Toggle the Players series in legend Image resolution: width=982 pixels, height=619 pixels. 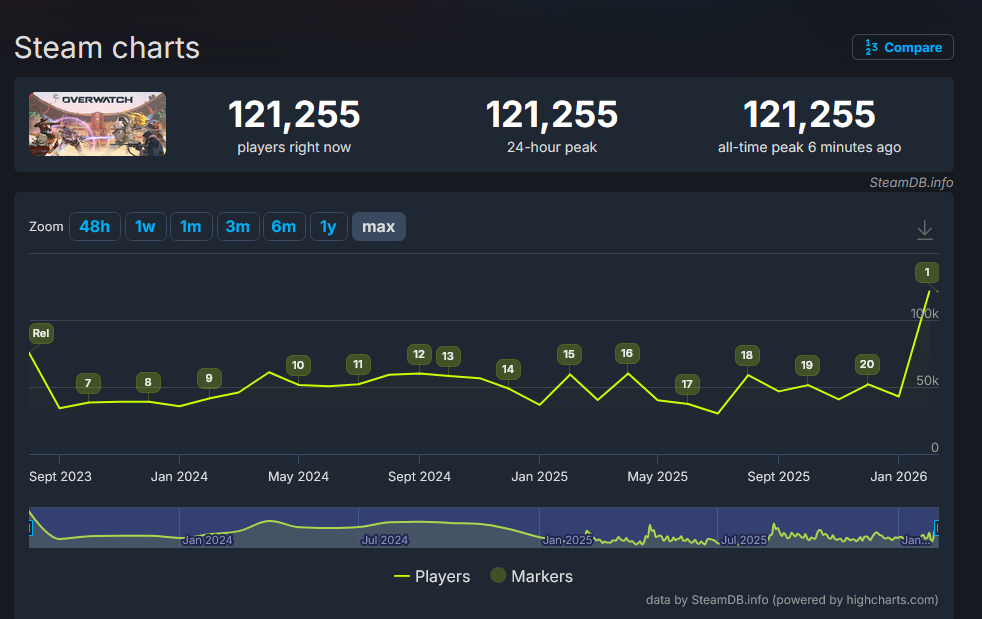pyautogui.click(x=432, y=576)
